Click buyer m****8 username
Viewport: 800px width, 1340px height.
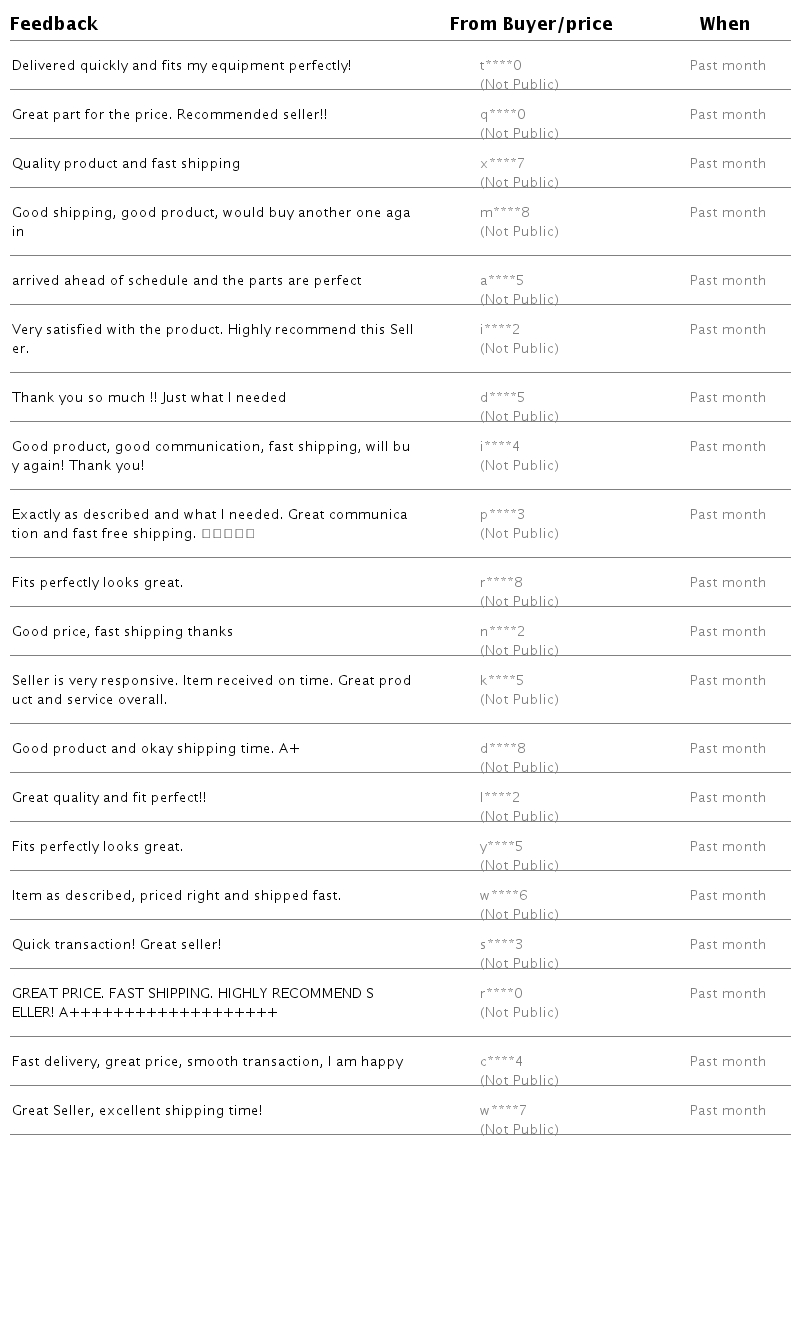pyautogui.click(x=505, y=213)
